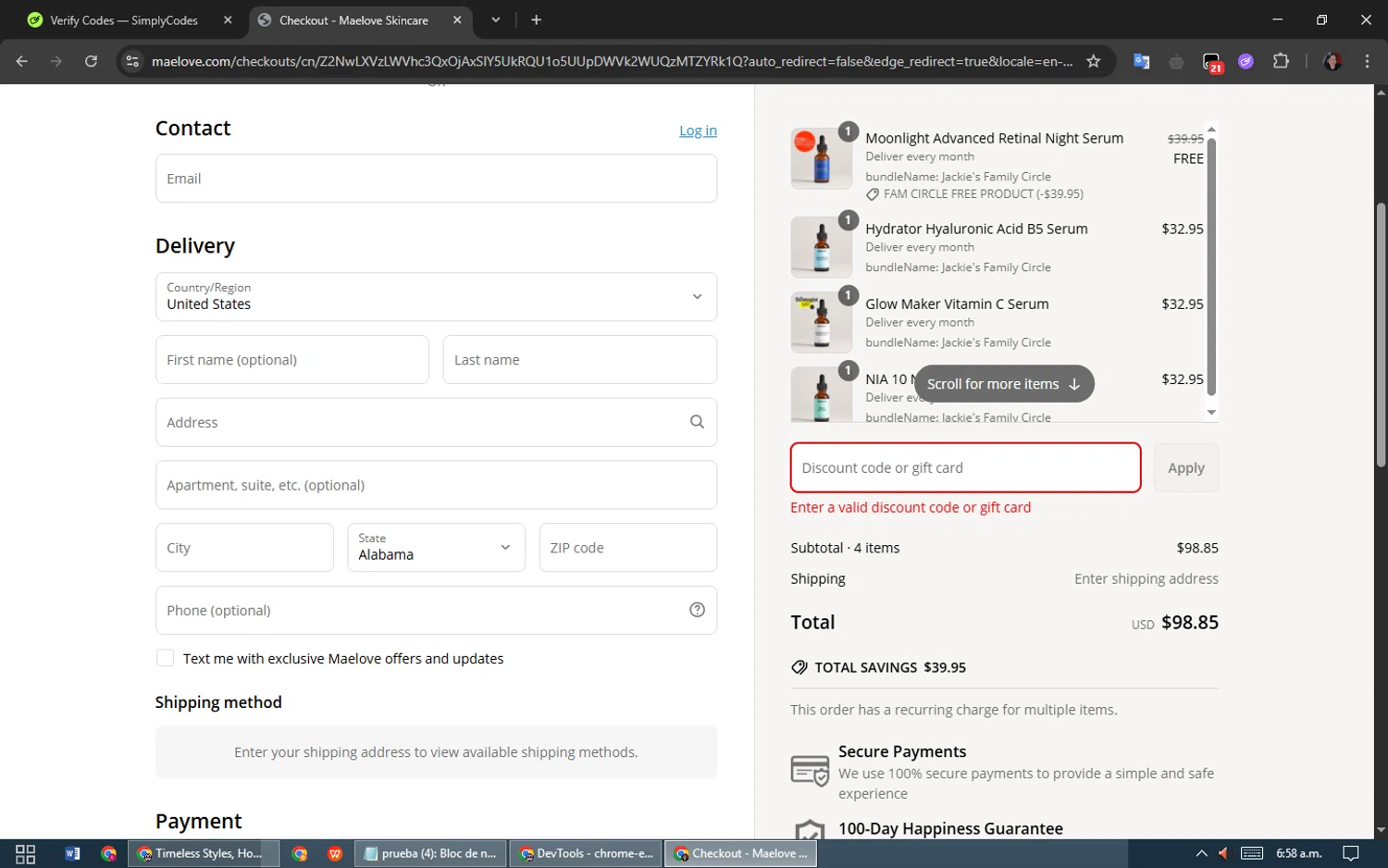Switch to Verify Codes — SimplyCodes tab
1388x868 pixels.
tap(125, 19)
